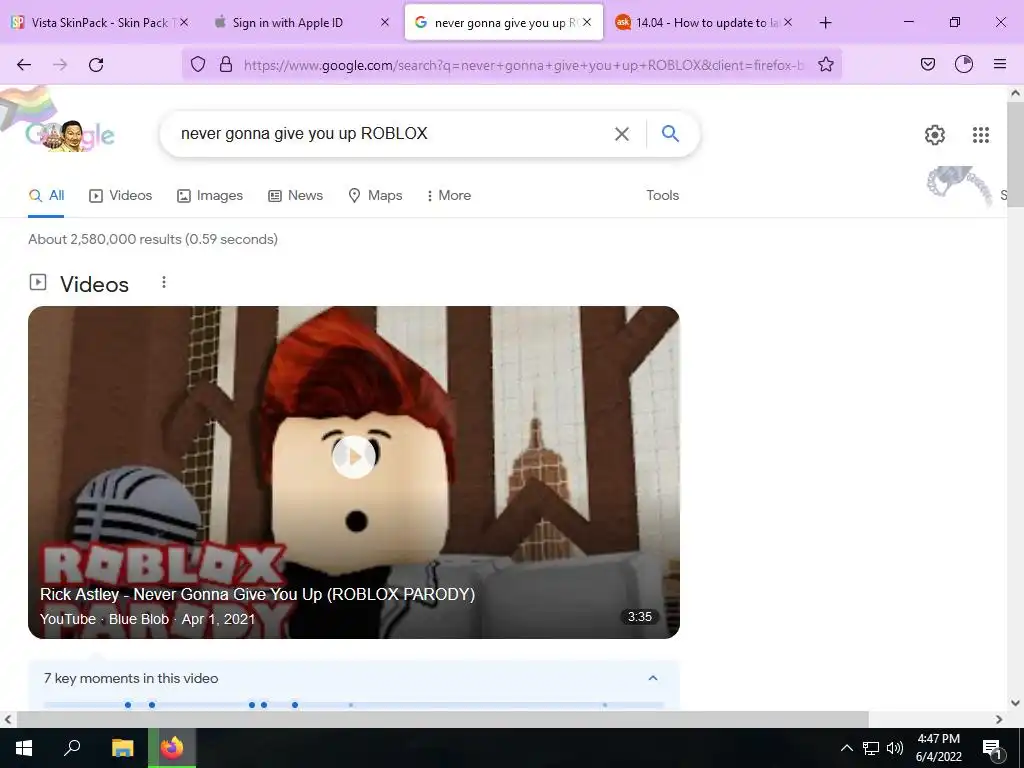Click the blue magnifier search button
Screen dimensions: 1024x768
pyautogui.click(x=670, y=133)
